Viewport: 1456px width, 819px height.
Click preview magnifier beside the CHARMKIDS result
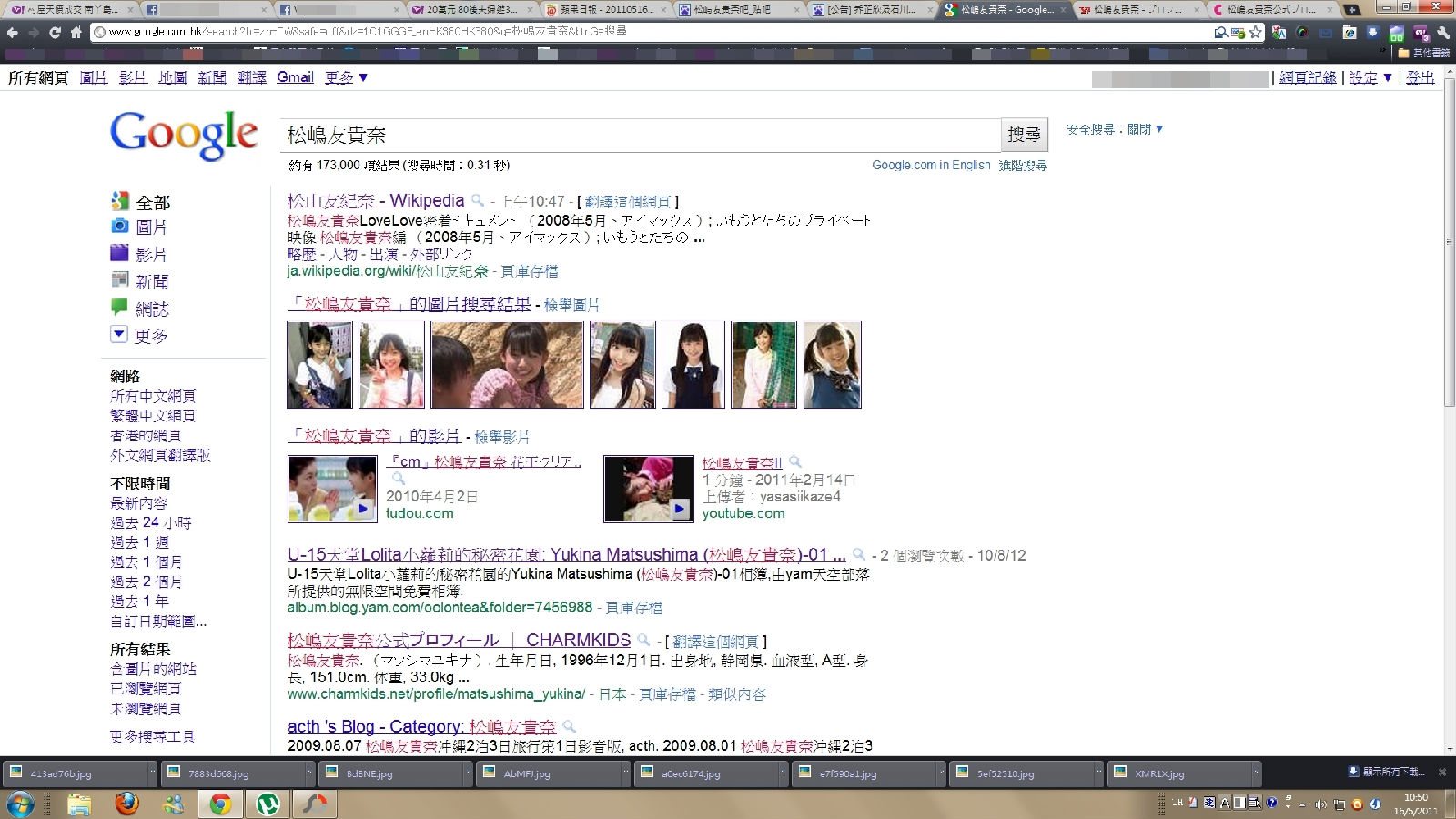click(643, 641)
